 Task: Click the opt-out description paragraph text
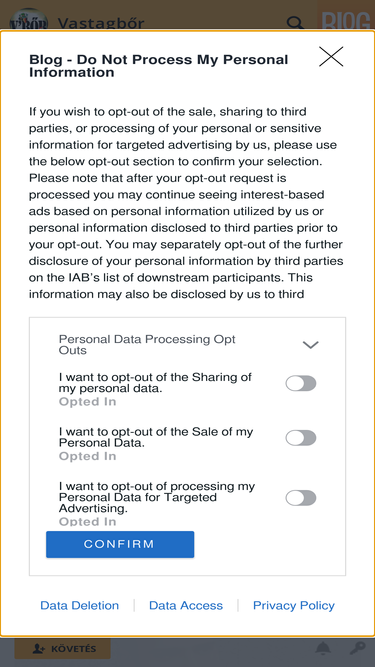(186, 203)
